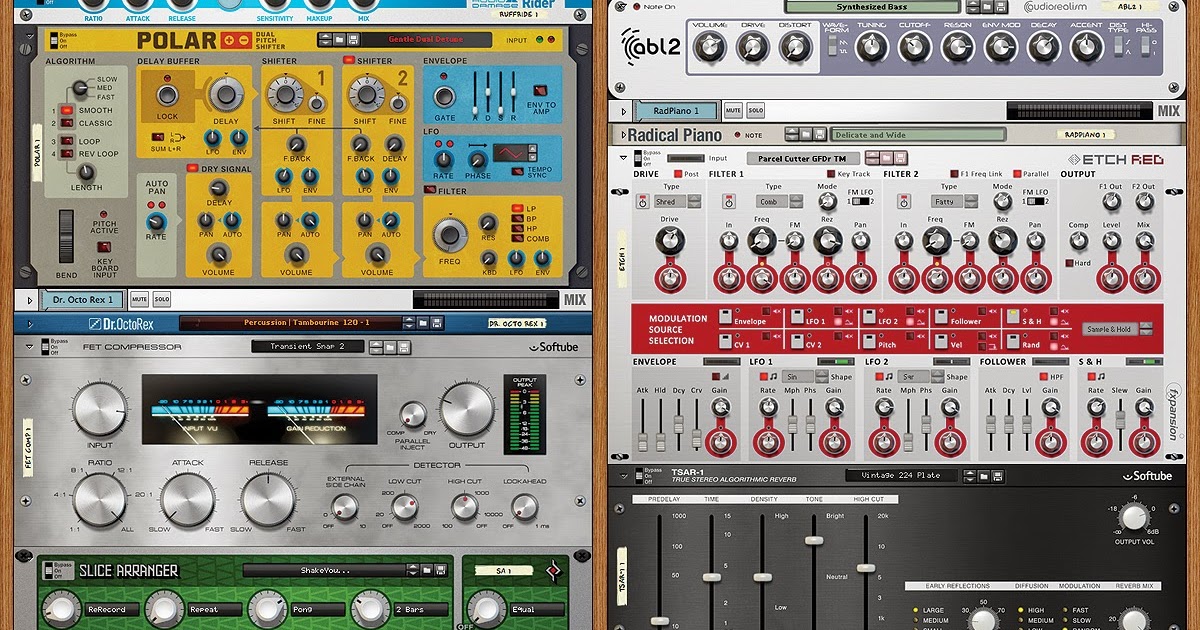Click LFO 2 tempo sync note icon
Image resolution: width=1200 pixels, height=630 pixels.
(888, 376)
